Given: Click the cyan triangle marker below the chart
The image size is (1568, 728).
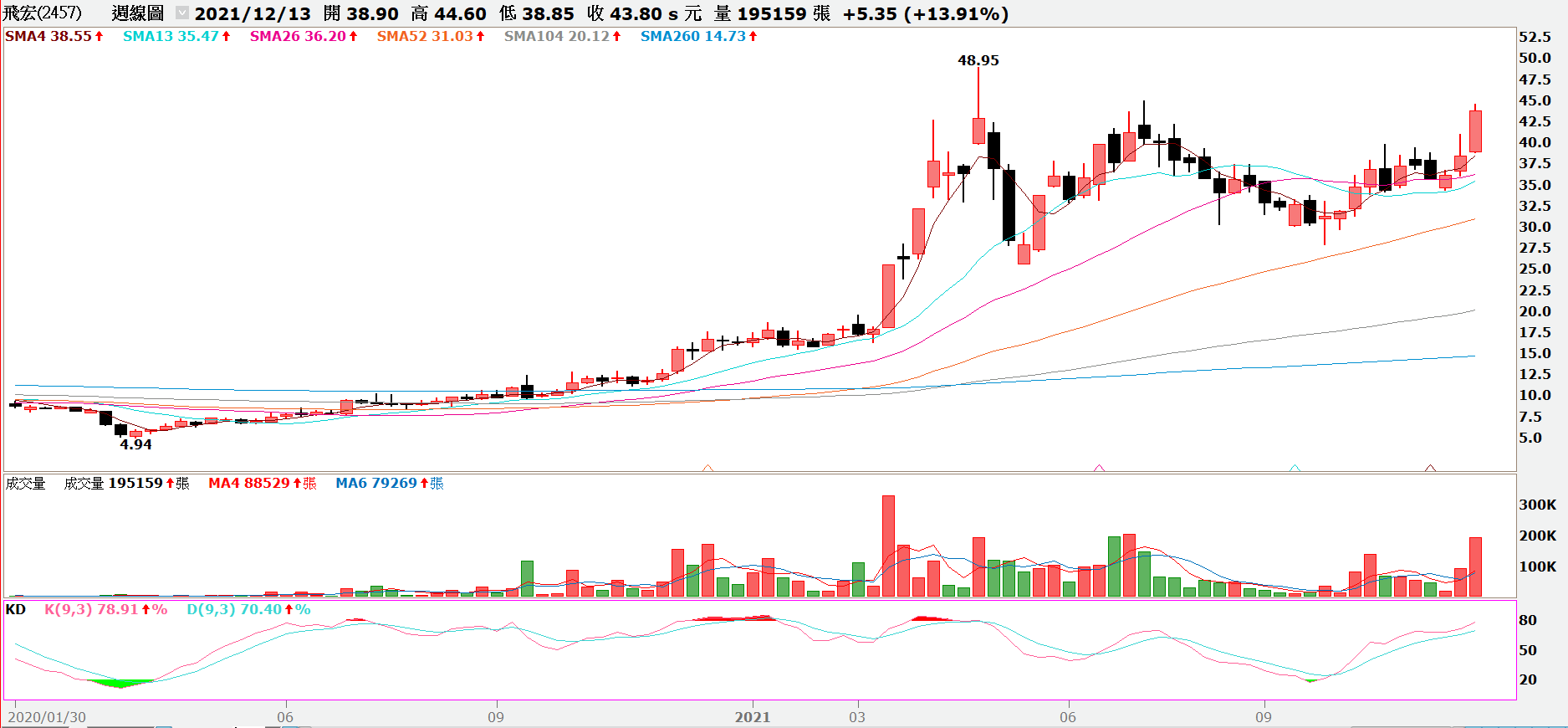Looking at the screenshot, I should pyautogui.click(x=1295, y=469).
